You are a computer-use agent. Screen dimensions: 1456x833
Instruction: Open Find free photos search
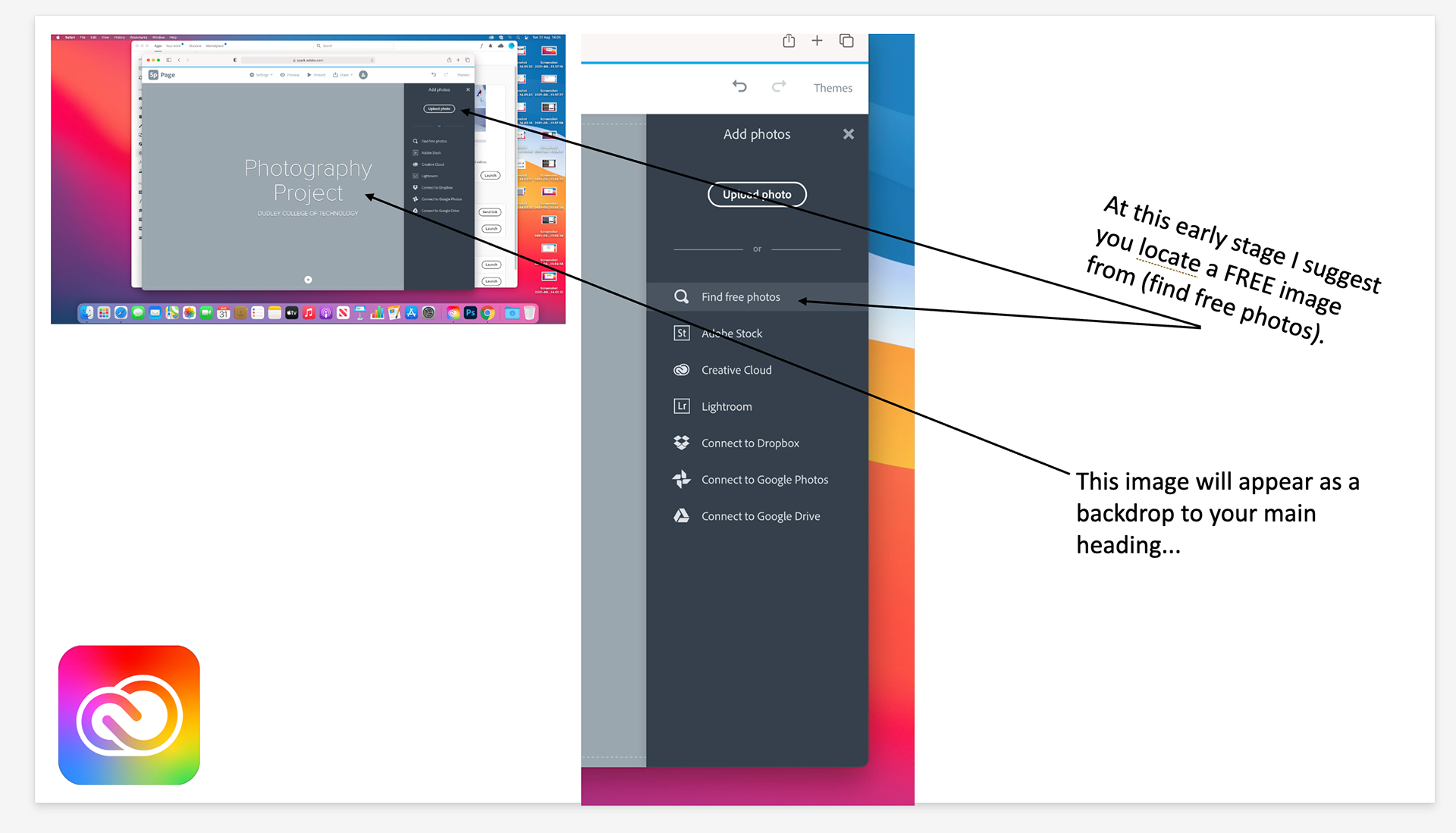[x=740, y=297]
